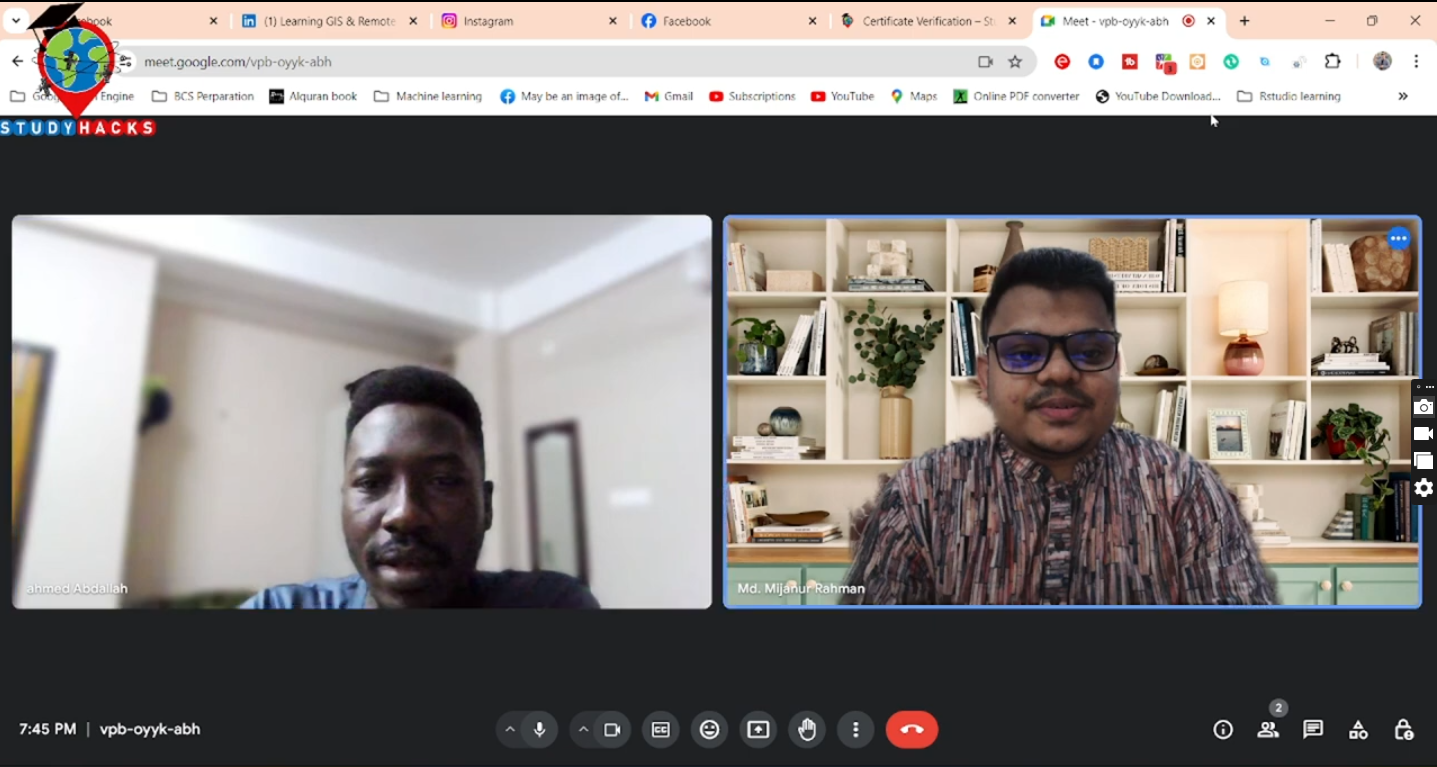The height and width of the screenshot is (767, 1437).
Task: Click the video record icon on side panel
Action: click(1424, 434)
